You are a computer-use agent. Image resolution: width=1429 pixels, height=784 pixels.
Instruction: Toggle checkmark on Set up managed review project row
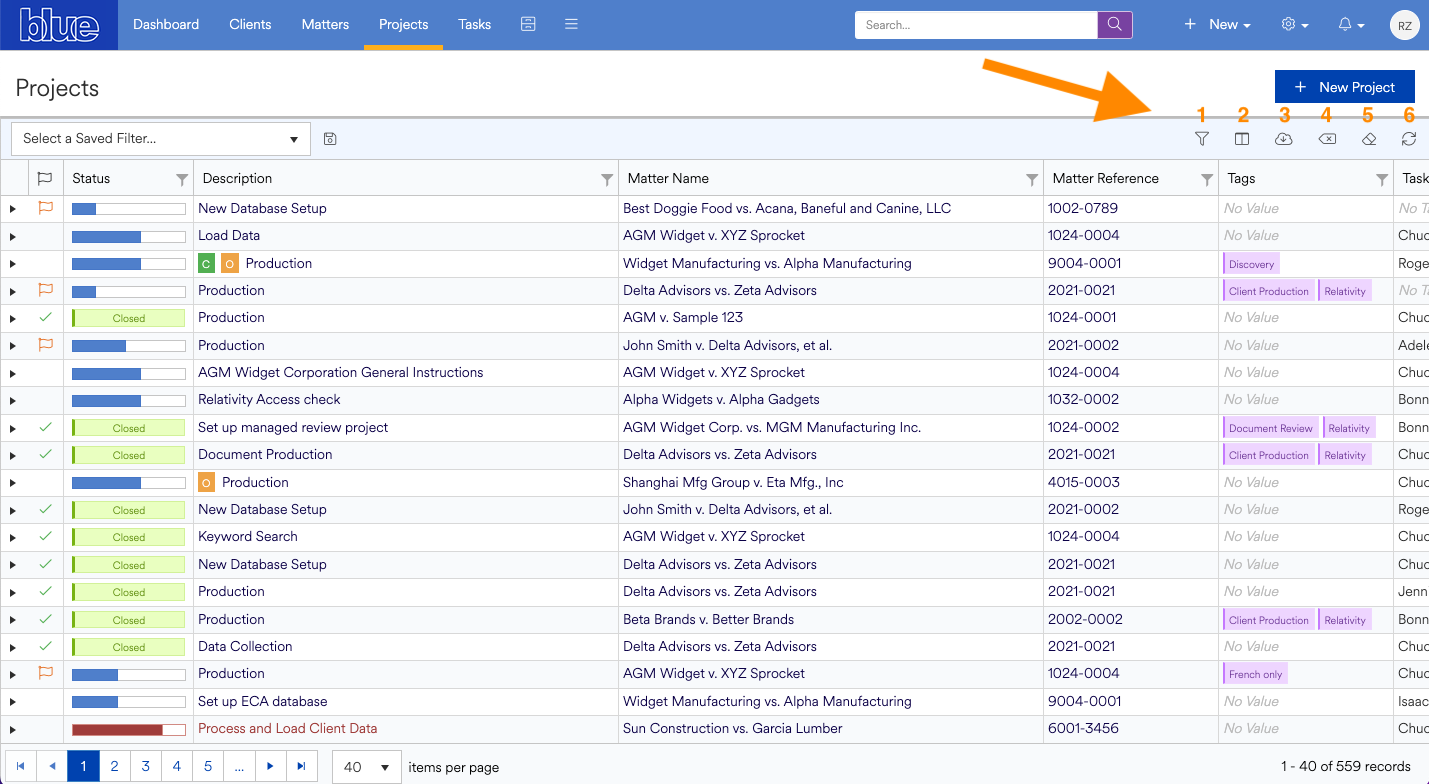(44, 427)
